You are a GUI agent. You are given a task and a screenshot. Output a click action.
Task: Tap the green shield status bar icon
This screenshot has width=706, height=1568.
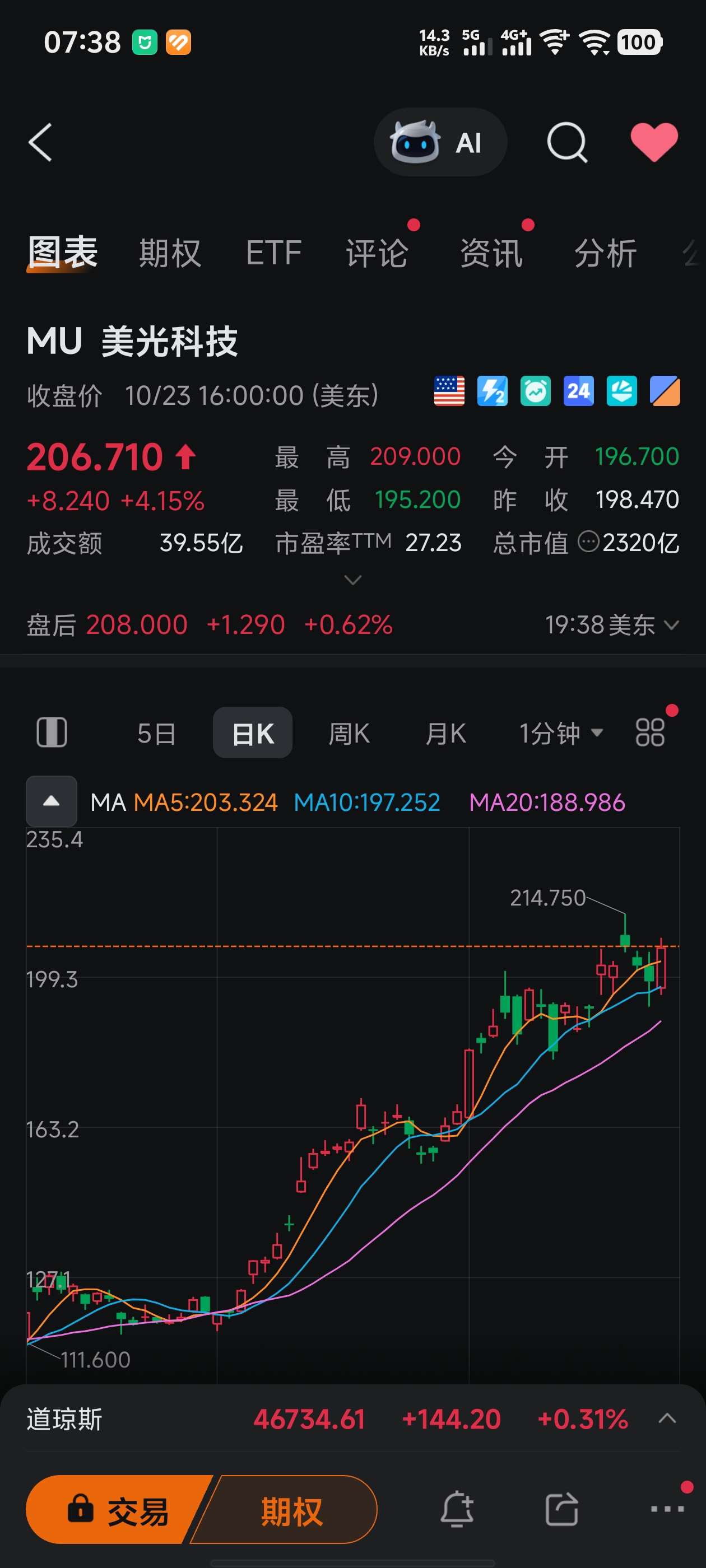tap(145, 43)
